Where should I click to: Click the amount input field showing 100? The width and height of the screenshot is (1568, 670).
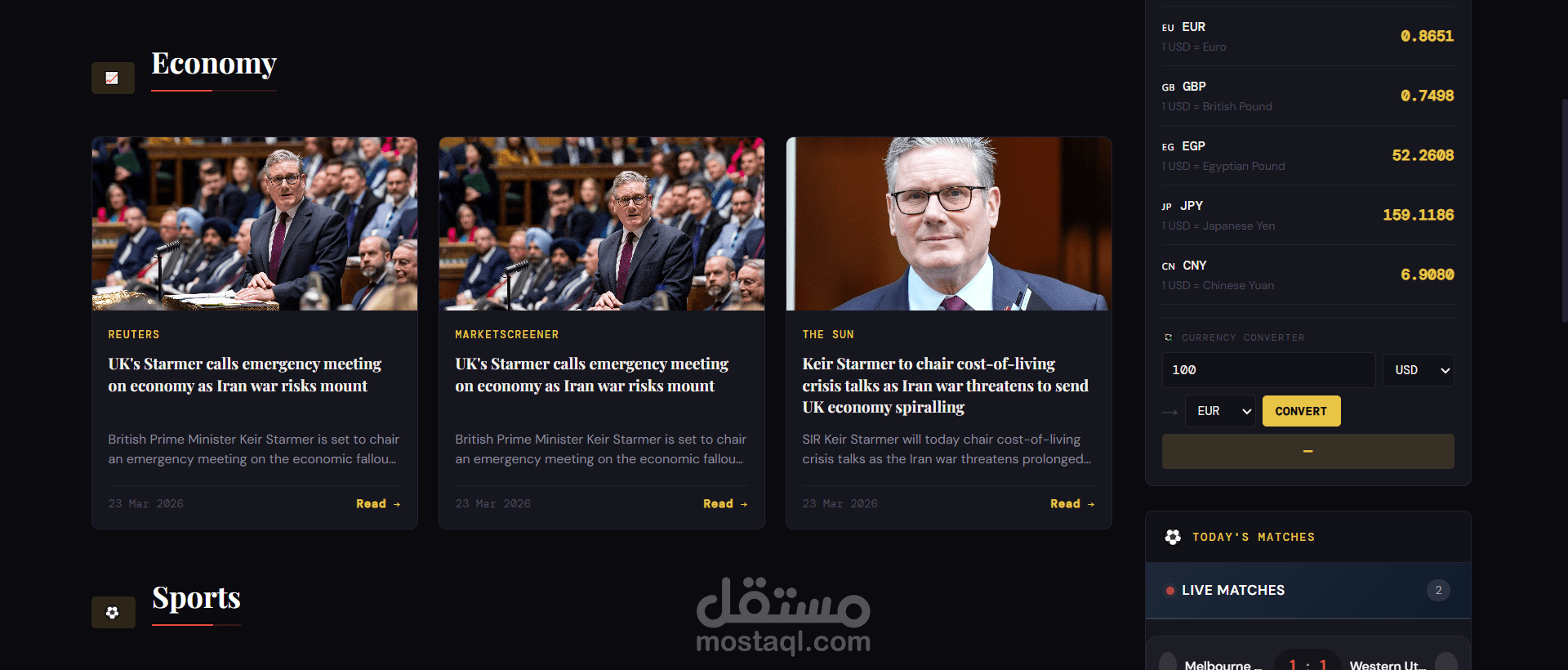[1268, 370]
